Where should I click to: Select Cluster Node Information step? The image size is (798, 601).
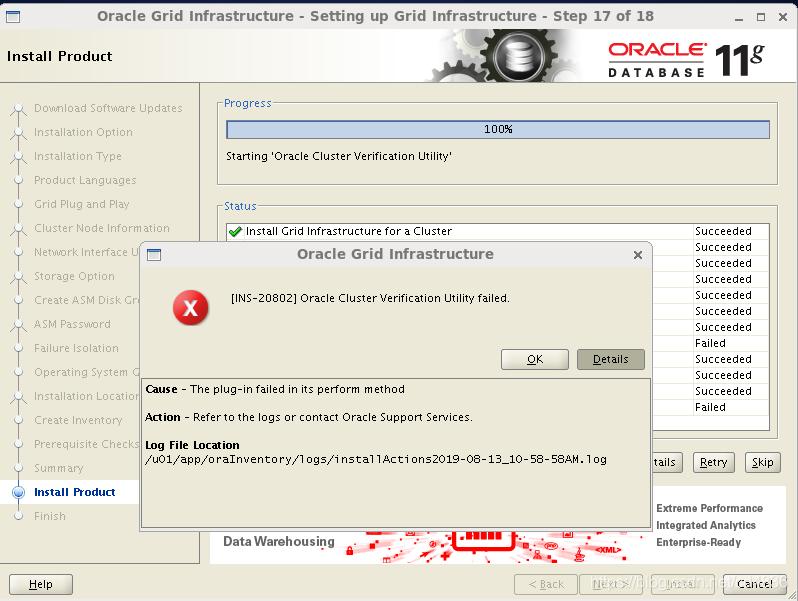coord(102,228)
